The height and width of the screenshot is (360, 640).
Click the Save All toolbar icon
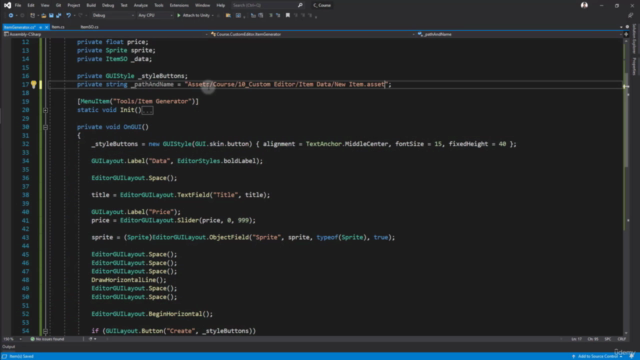[58, 16]
